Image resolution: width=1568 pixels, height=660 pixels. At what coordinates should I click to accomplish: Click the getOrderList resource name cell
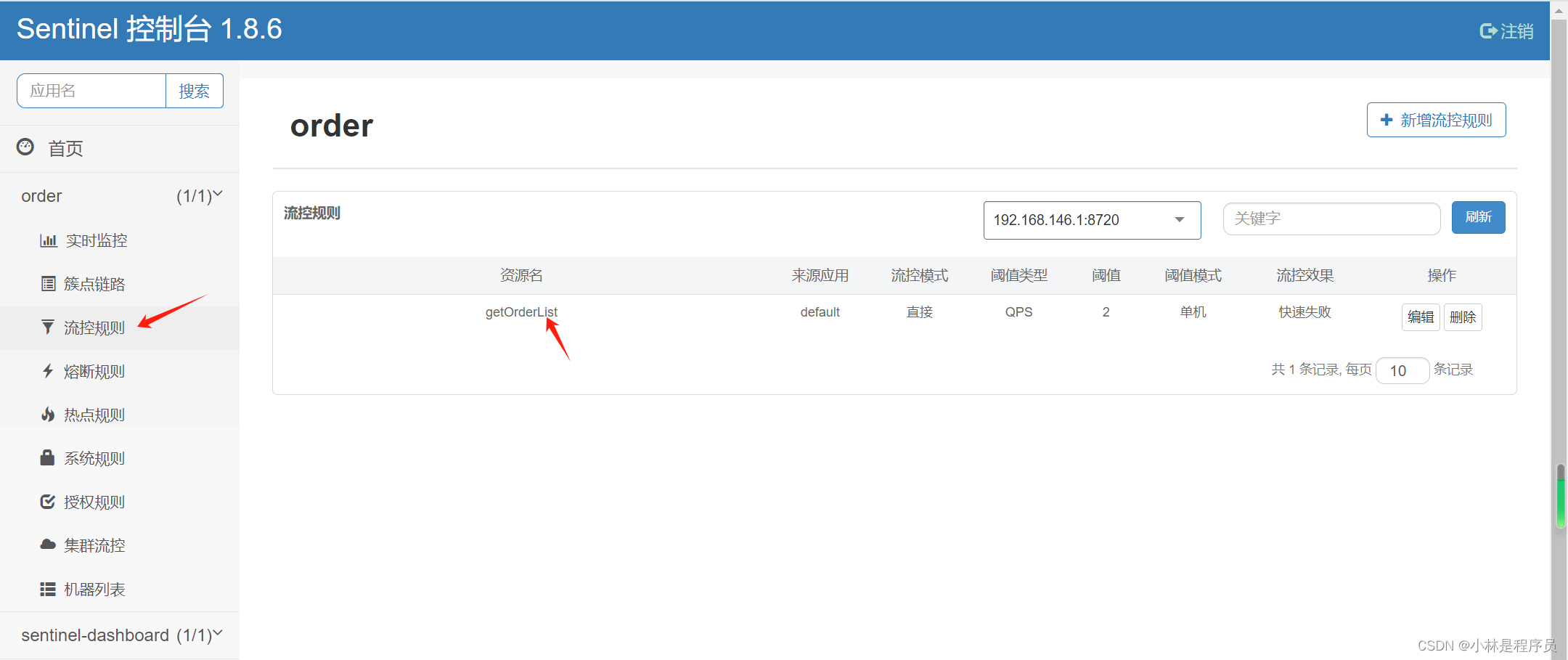point(521,312)
